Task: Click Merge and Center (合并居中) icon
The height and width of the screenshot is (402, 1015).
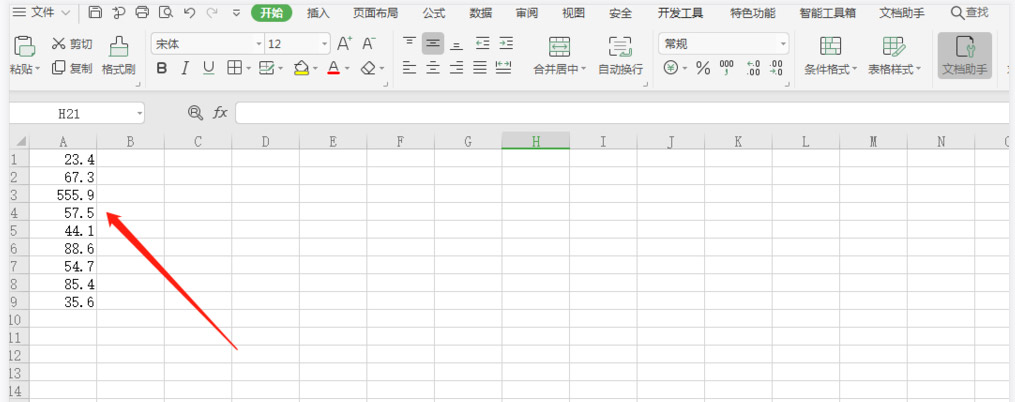Action: pos(559,47)
